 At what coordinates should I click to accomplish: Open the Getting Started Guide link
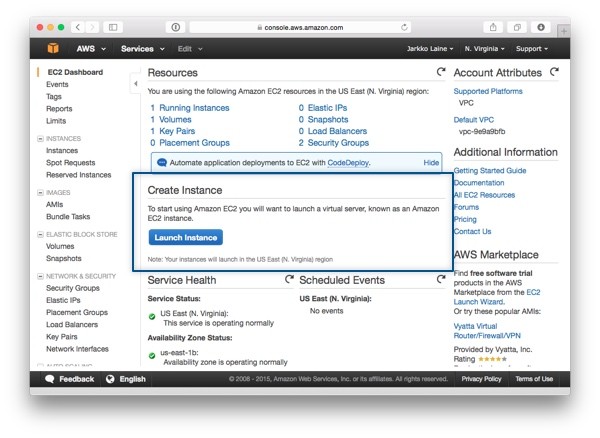coord(490,171)
